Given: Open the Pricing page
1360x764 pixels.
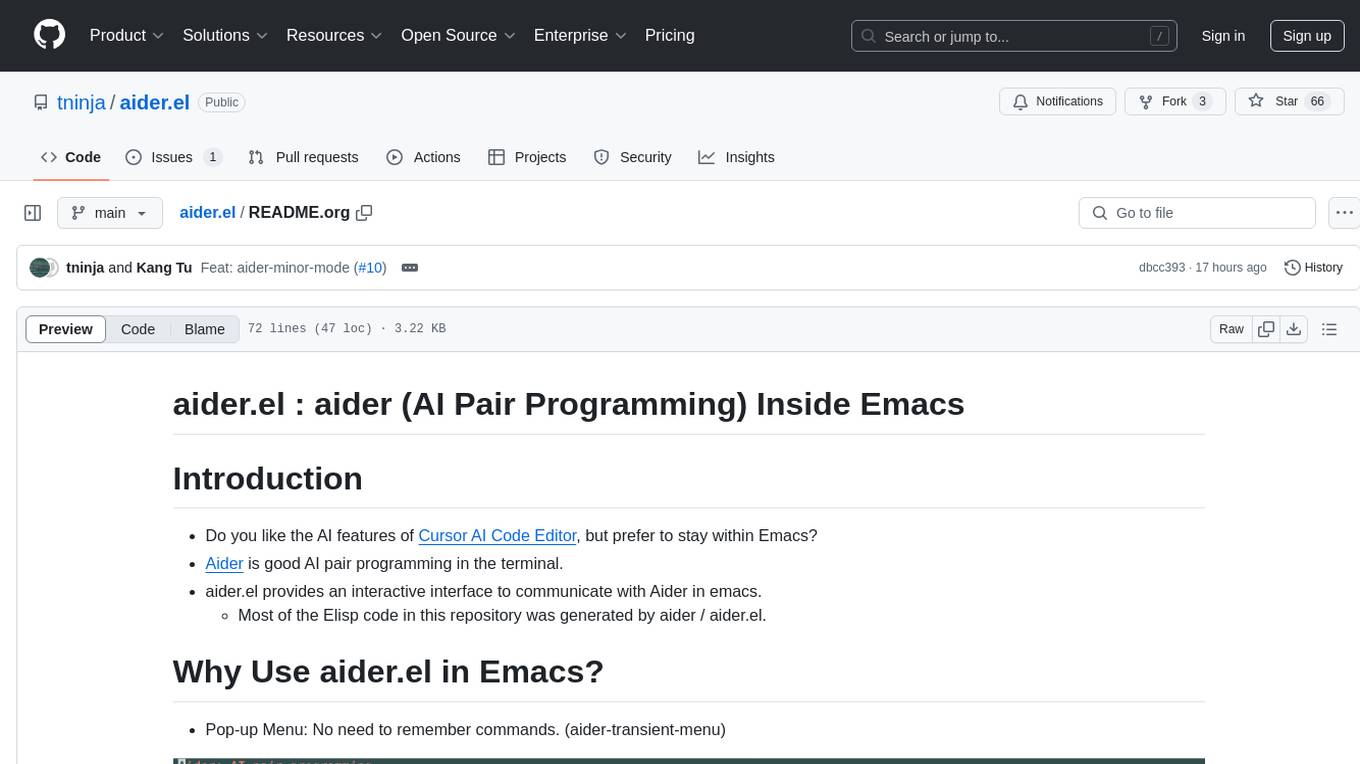Looking at the screenshot, I should pyautogui.click(x=670, y=35).
